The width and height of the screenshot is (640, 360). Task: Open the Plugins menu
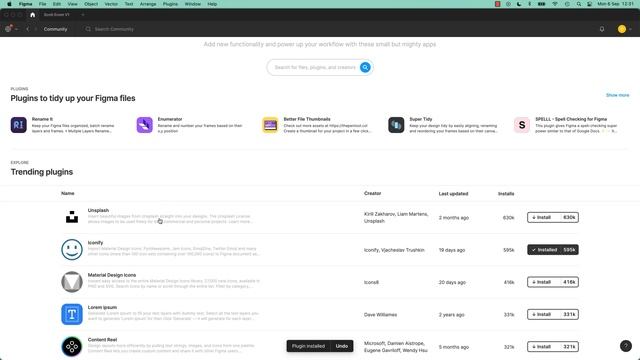coord(171,4)
